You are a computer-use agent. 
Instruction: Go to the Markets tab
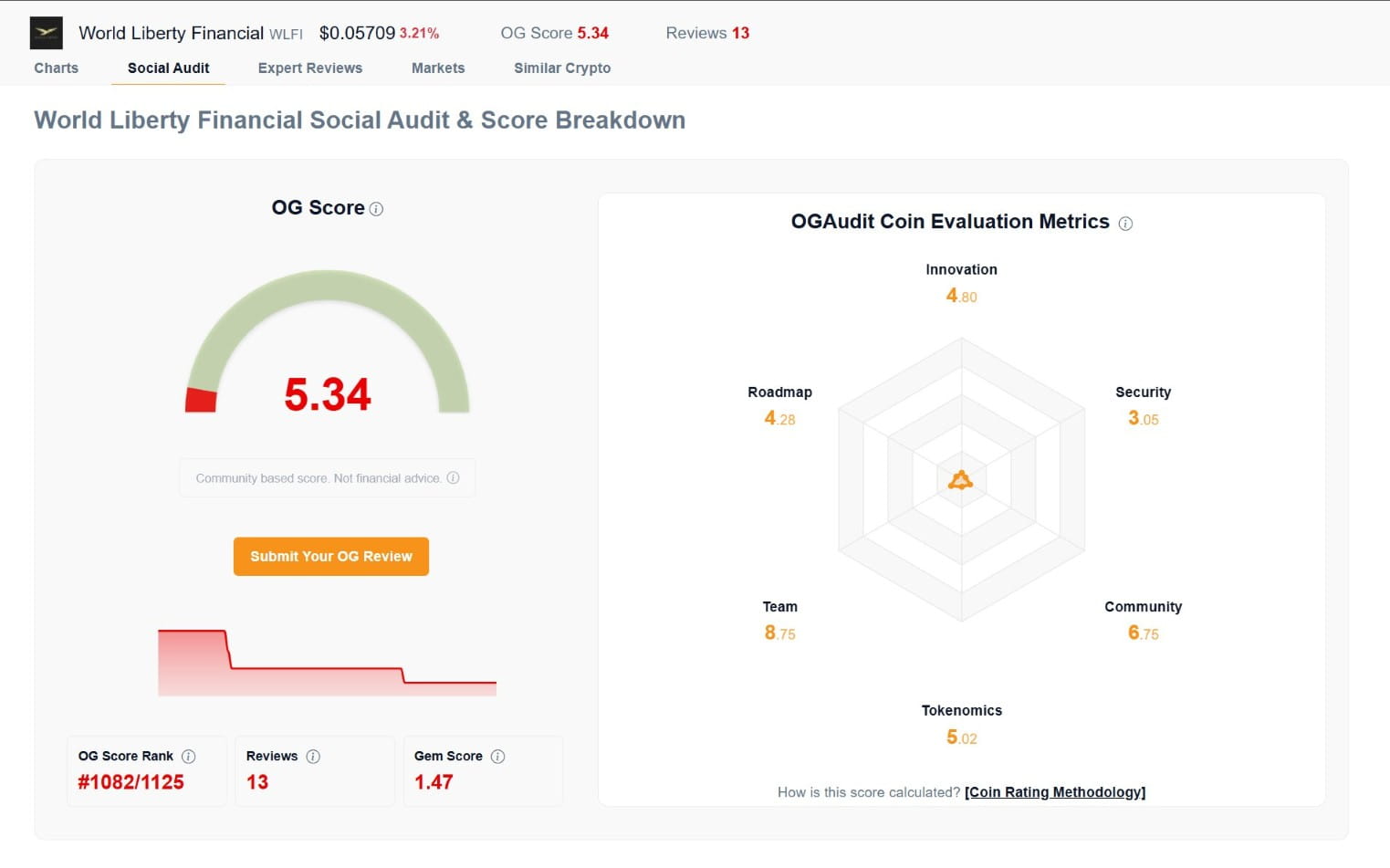coord(438,68)
